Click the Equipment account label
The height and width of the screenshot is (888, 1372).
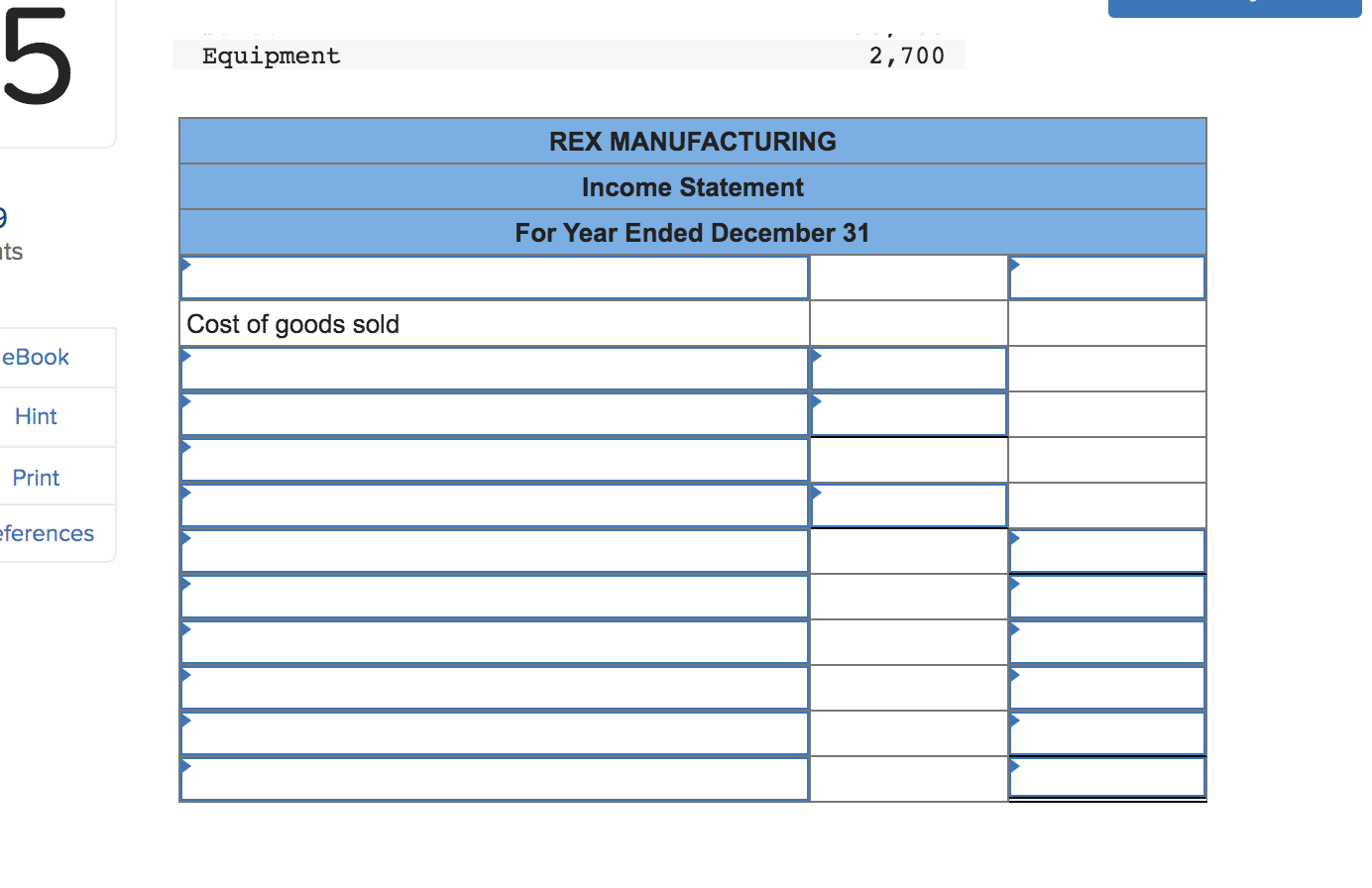coord(272,55)
